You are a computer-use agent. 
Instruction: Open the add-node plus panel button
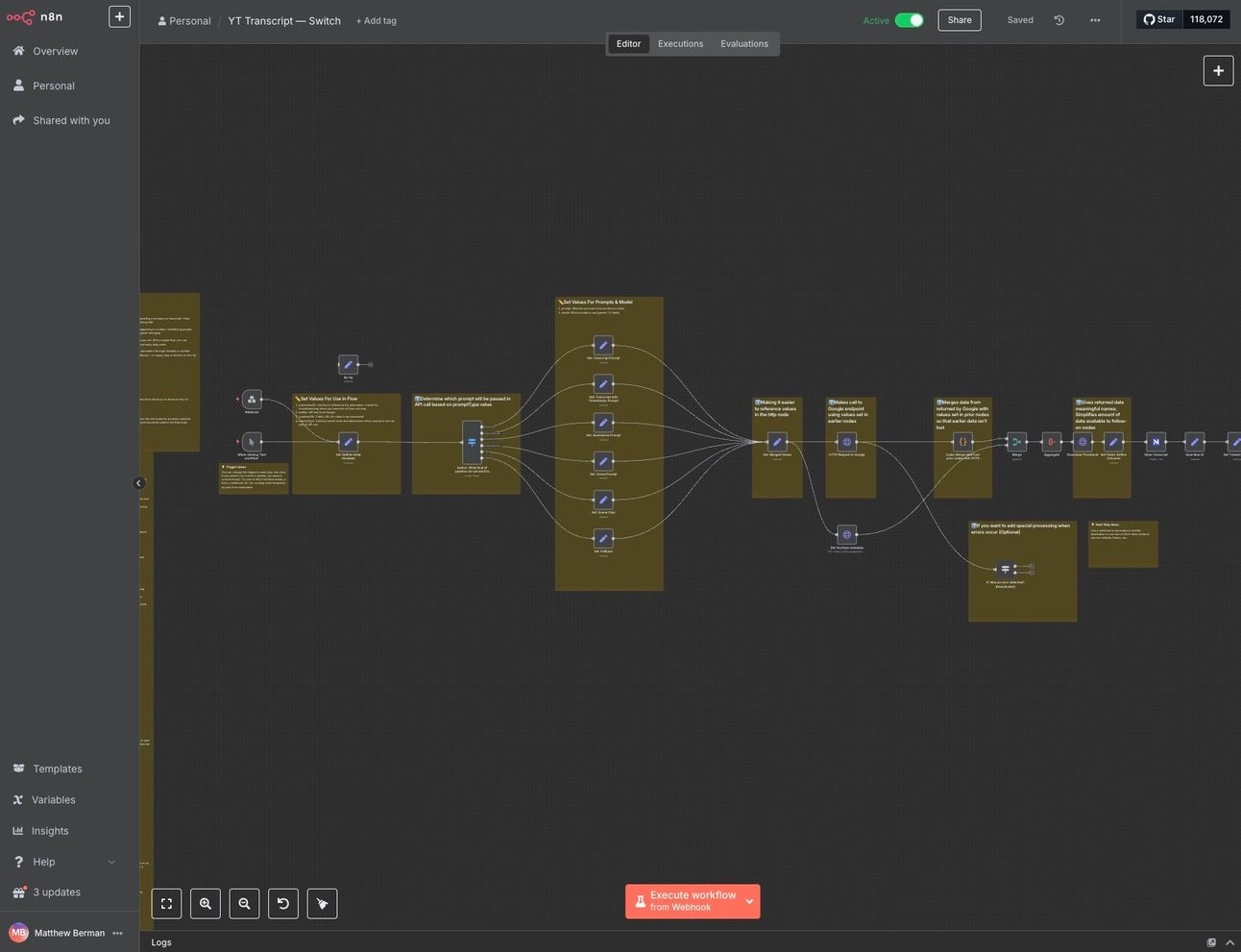[1218, 70]
